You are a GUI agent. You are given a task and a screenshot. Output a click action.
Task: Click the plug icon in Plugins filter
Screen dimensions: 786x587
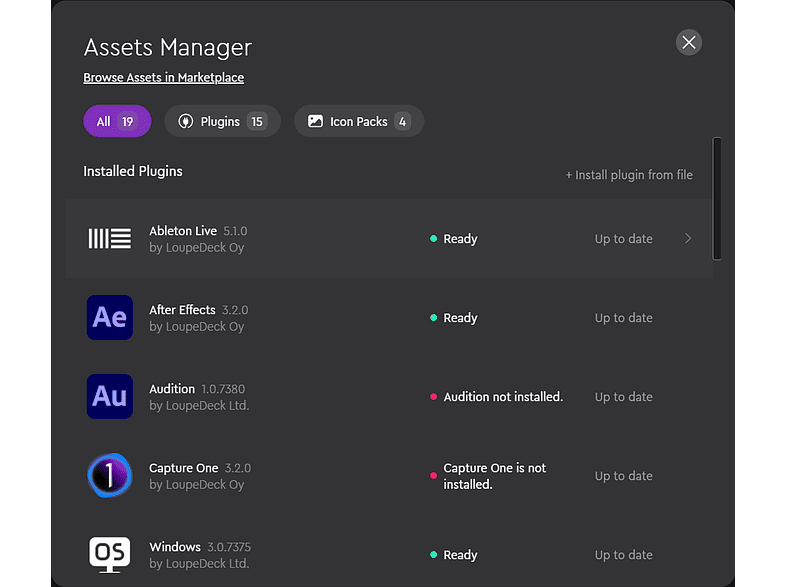pyautogui.click(x=185, y=122)
